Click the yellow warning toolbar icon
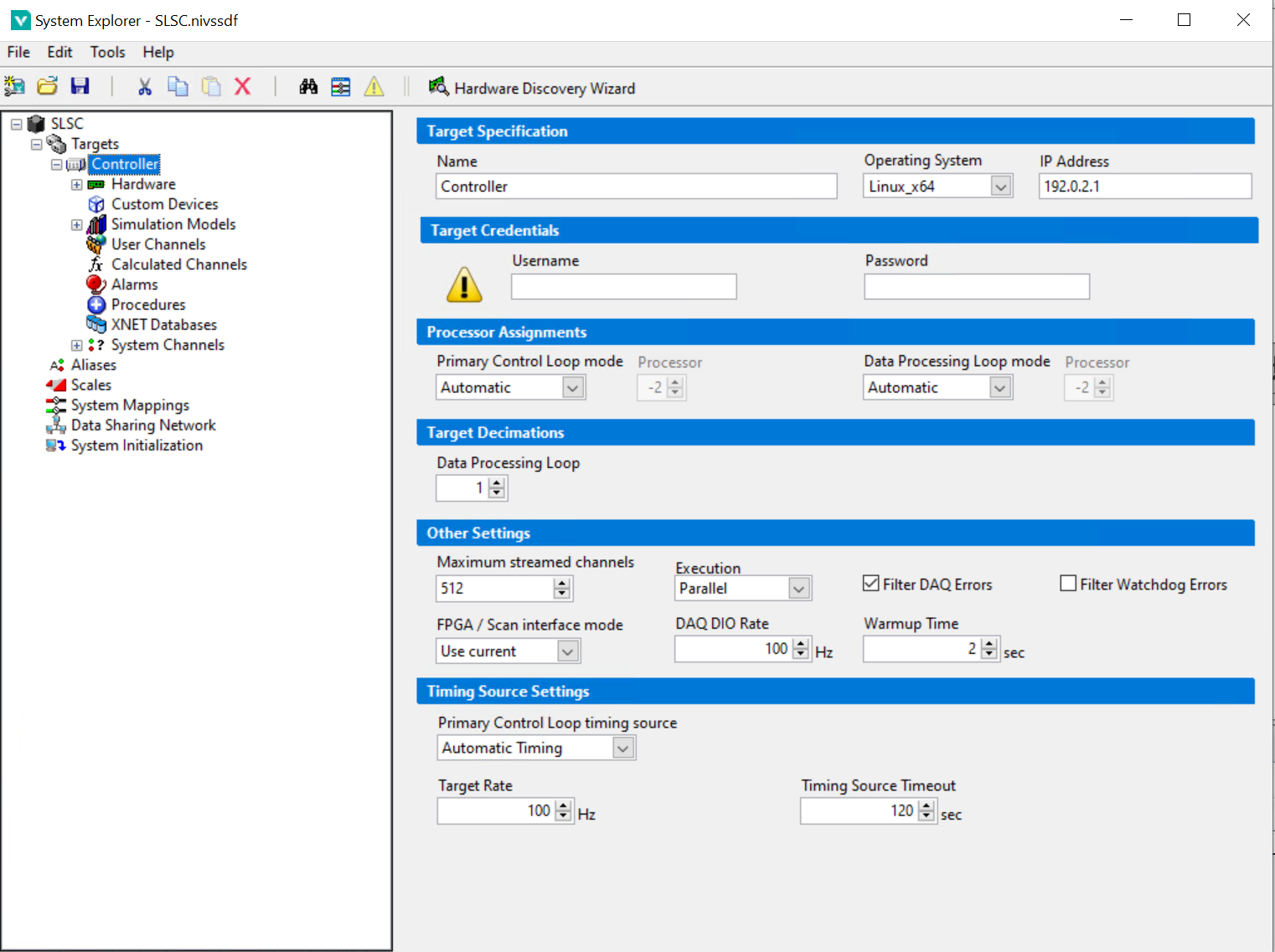Screen dimensions: 1275x952 (x=374, y=86)
